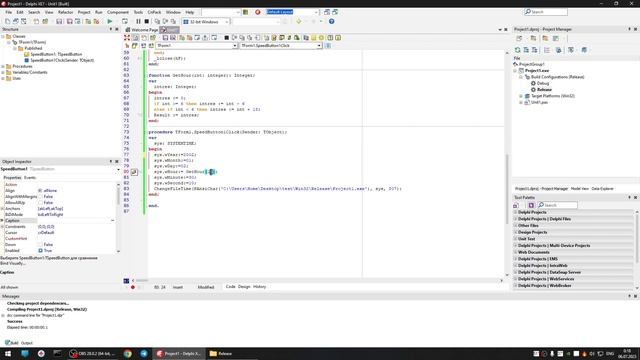Click the IDE search box at top right
This screenshot has width=640, height=360.
[546, 12]
